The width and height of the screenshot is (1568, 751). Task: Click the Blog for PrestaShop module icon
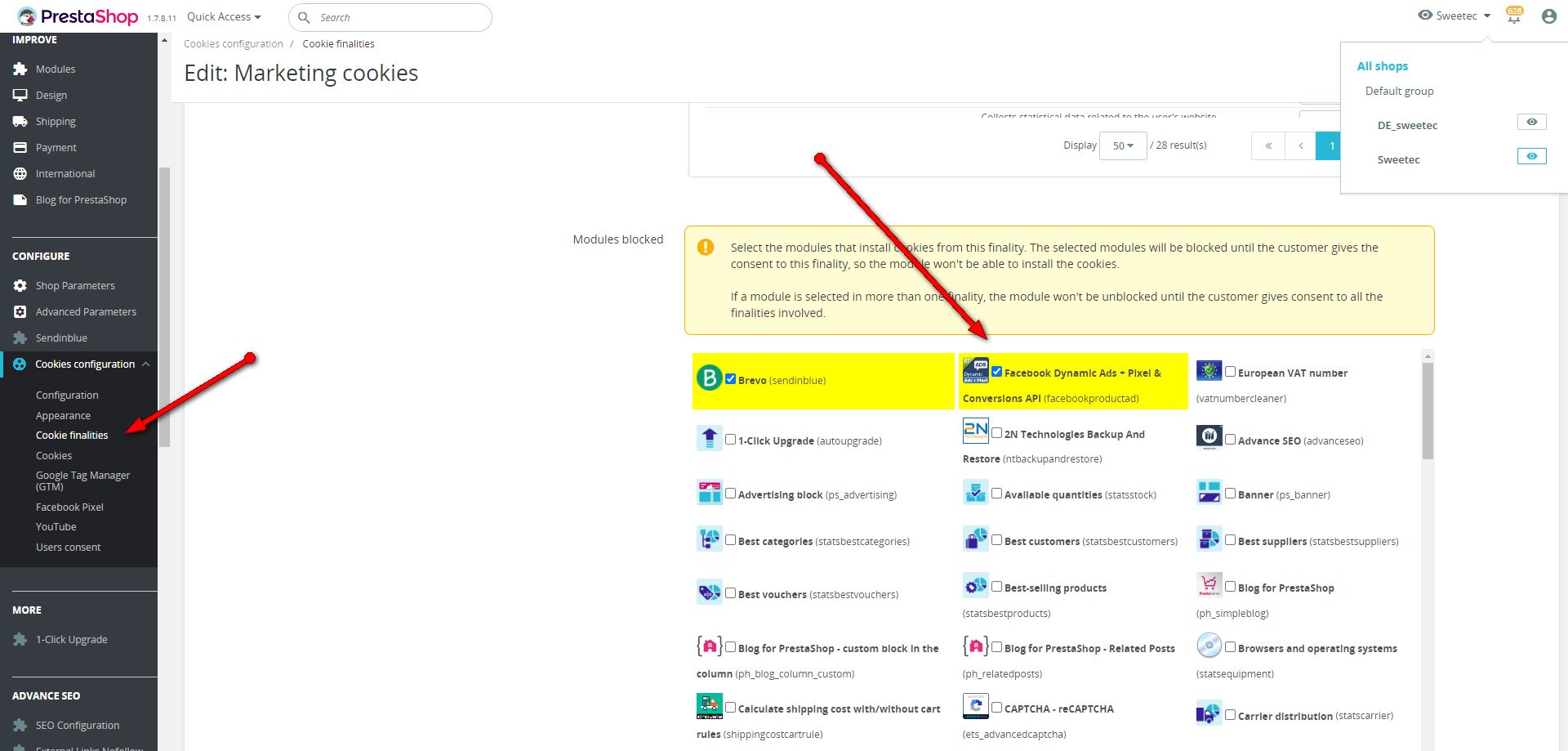pyautogui.click(x=1209, y=585)
